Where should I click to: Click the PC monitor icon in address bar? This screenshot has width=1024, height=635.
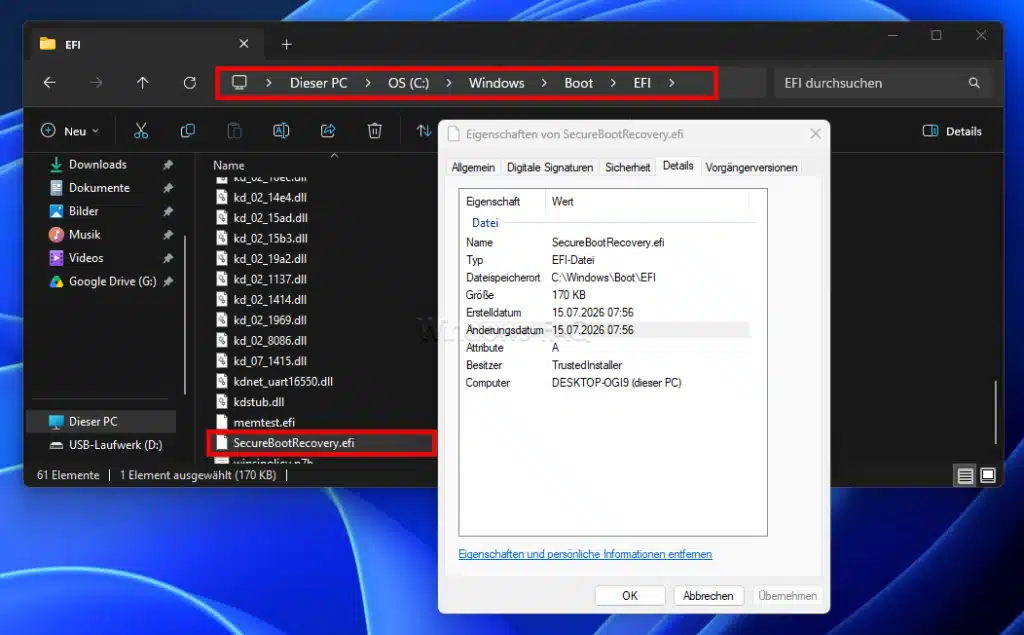click(x=240, y=82)
